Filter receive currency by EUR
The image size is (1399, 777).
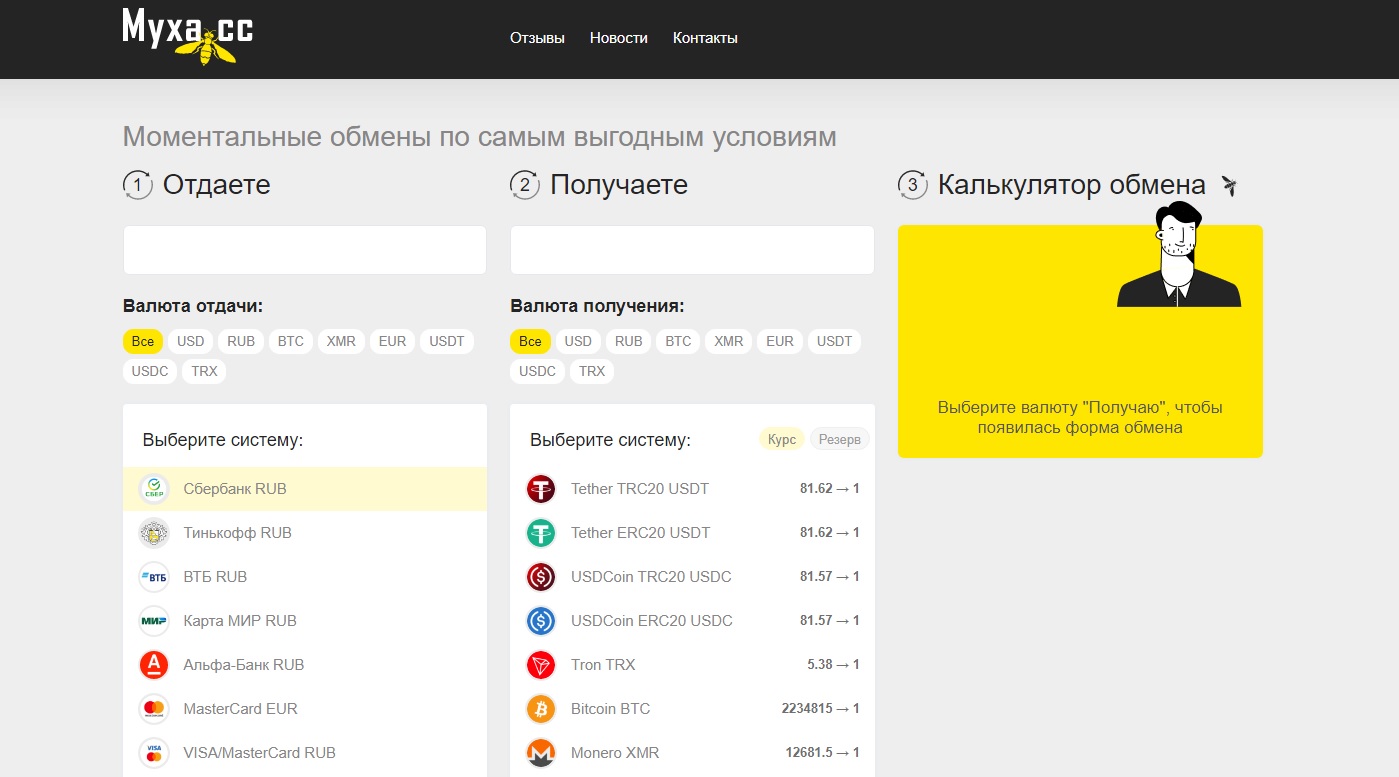[x=780, y=341]
